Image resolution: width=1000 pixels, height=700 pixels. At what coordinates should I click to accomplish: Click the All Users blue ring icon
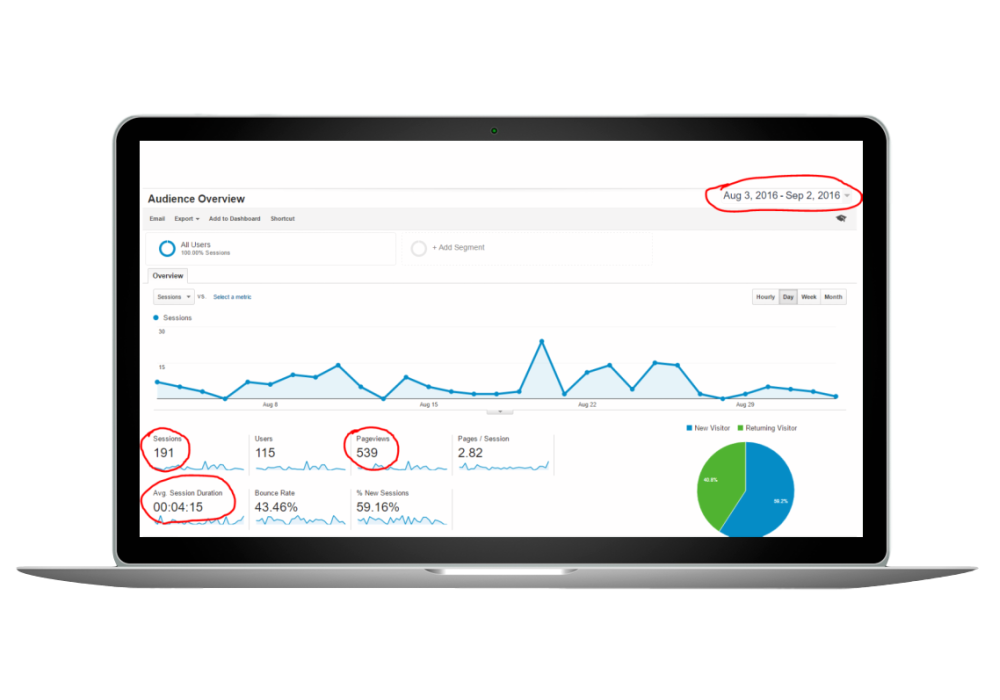tap(167, 248)
